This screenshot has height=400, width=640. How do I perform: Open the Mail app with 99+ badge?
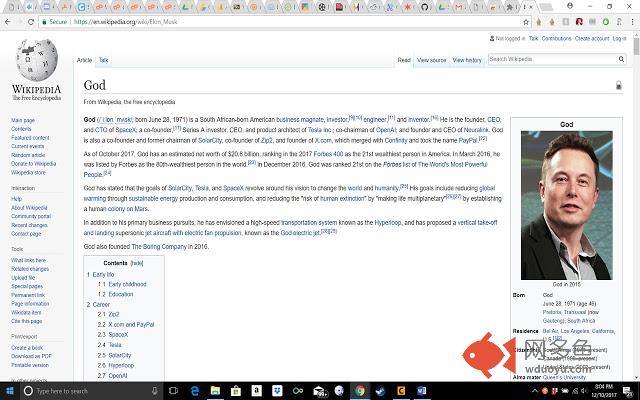click(x=319, y=391)
